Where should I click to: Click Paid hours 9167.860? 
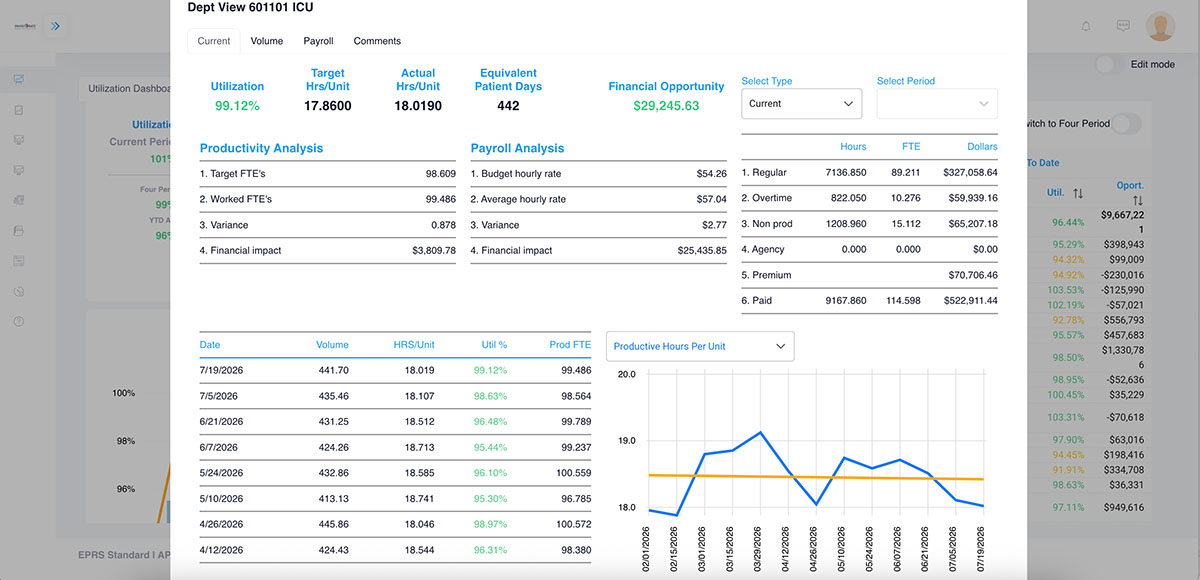click(x=846, y=300)
